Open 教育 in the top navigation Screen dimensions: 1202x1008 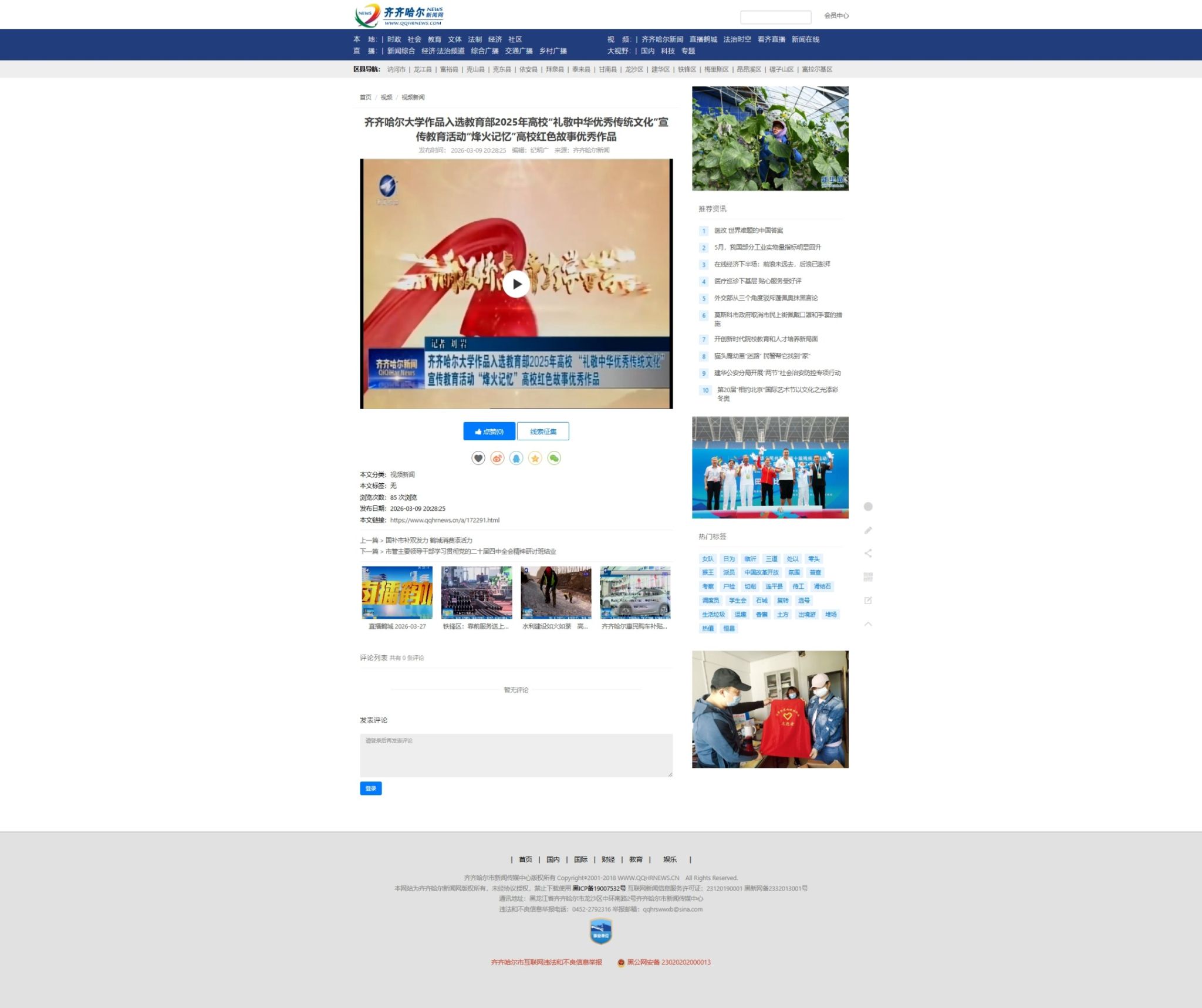tap(434, 39)
